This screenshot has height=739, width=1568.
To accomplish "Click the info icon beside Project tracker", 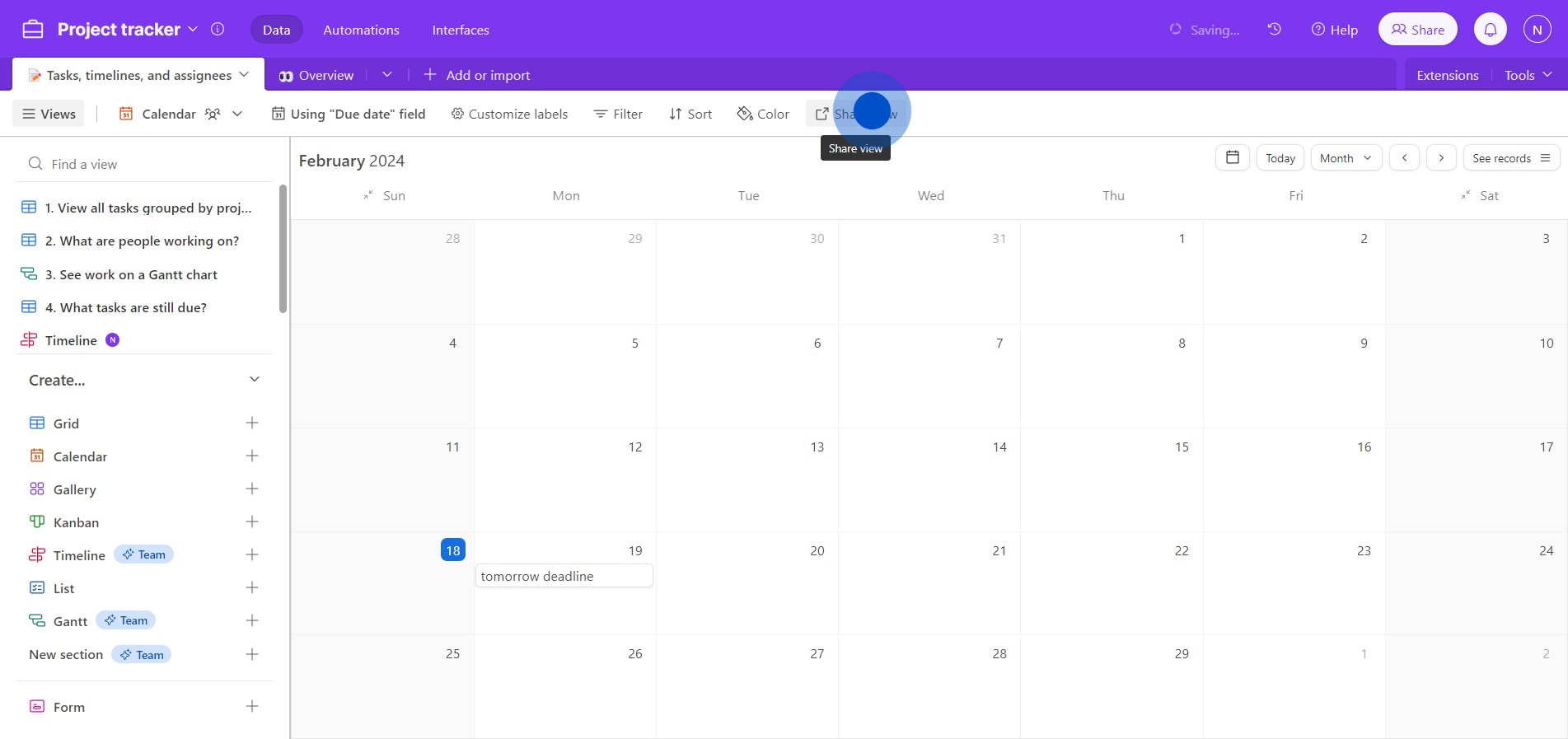I will 218,30.
